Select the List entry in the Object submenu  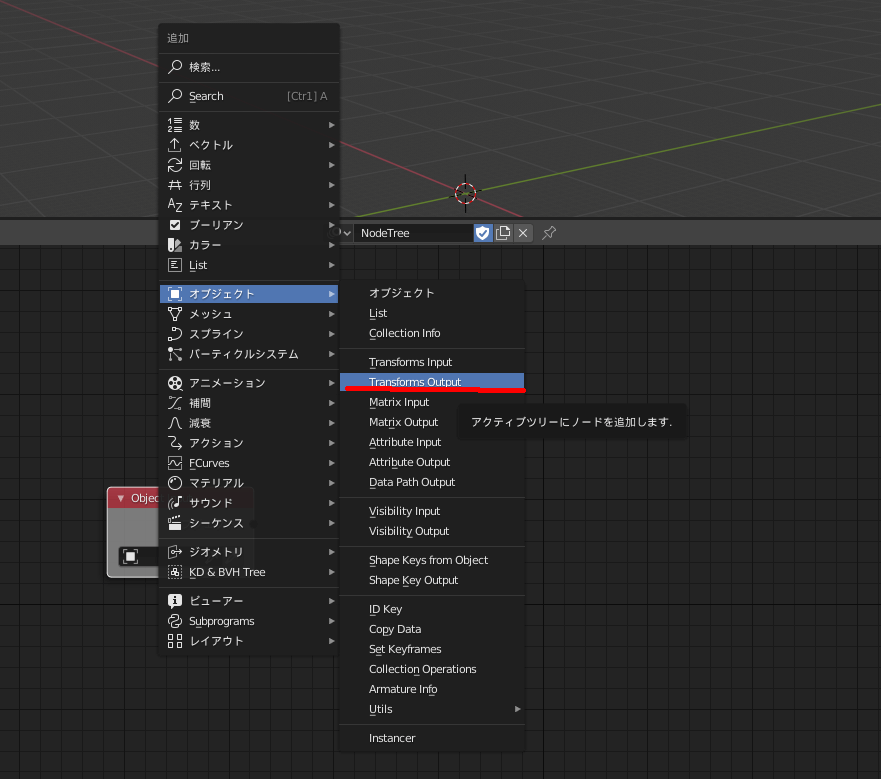coord(432,313)
